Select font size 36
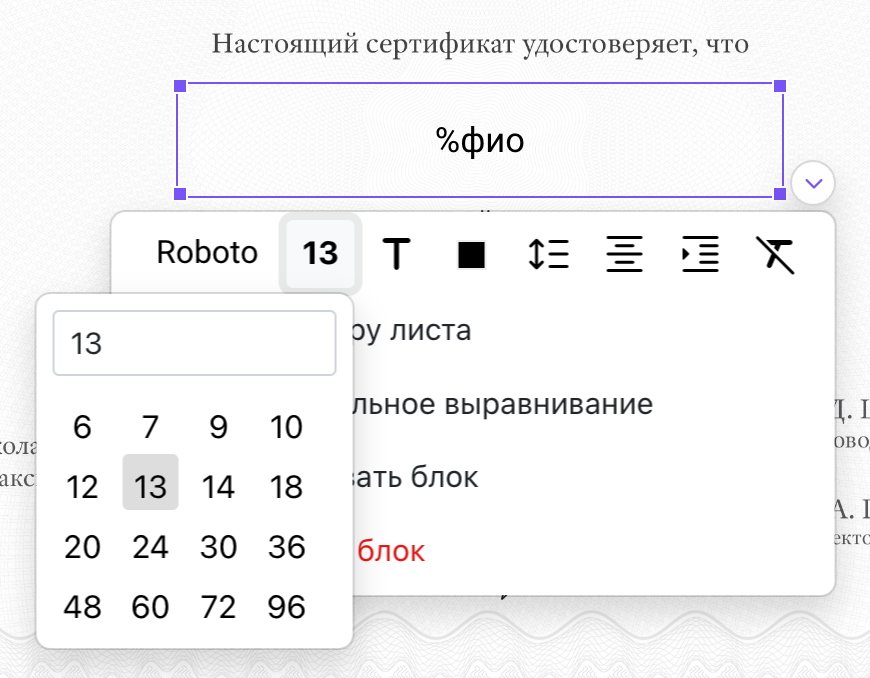Viewport: 870px width, 678px height. click(x=286, y=547)
